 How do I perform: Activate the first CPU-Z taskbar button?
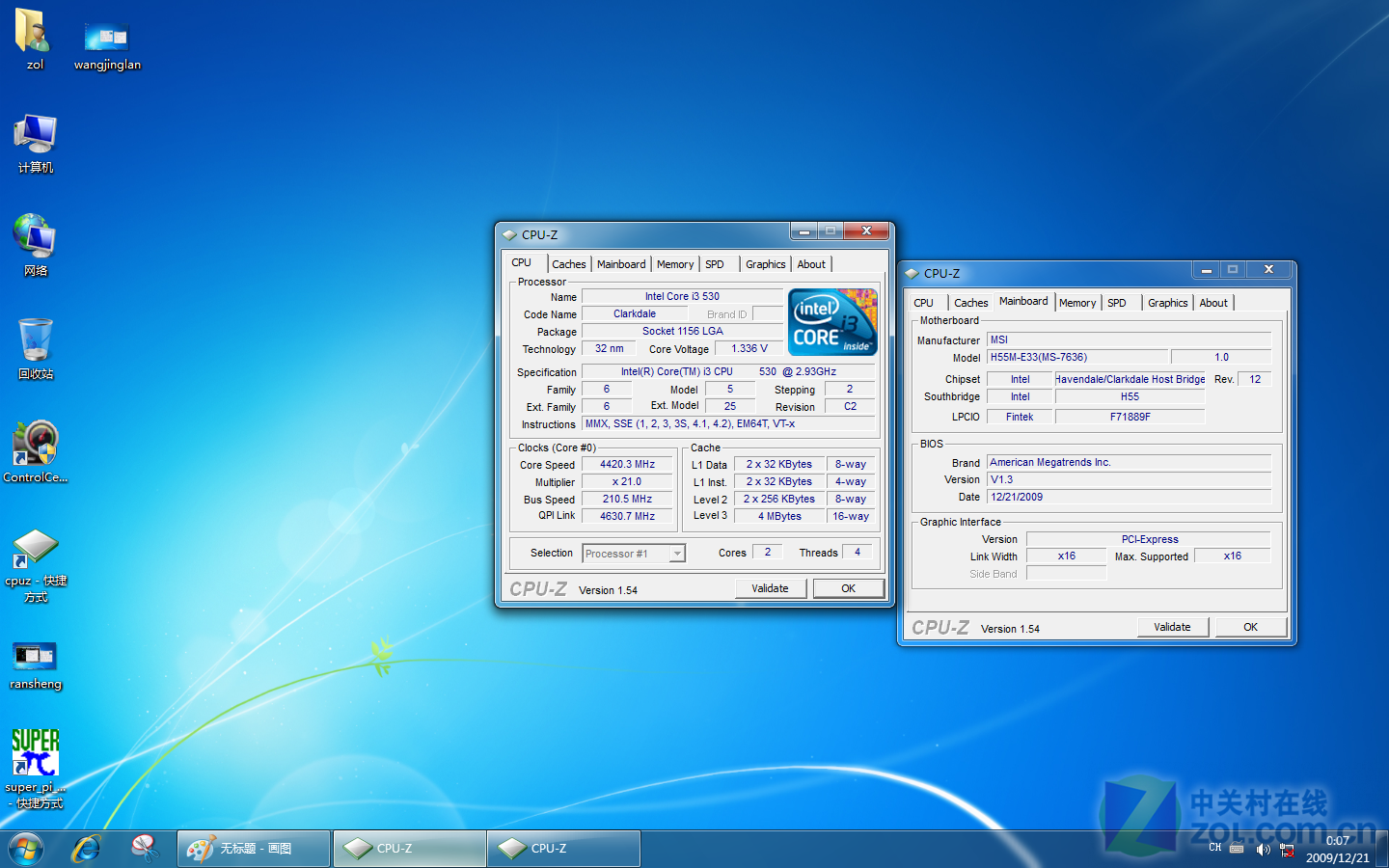tap(409, 849)
